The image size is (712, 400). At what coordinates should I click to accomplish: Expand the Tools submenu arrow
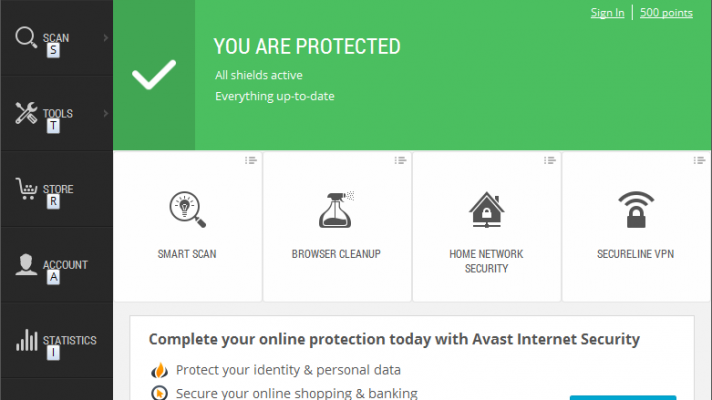[106, 114]
